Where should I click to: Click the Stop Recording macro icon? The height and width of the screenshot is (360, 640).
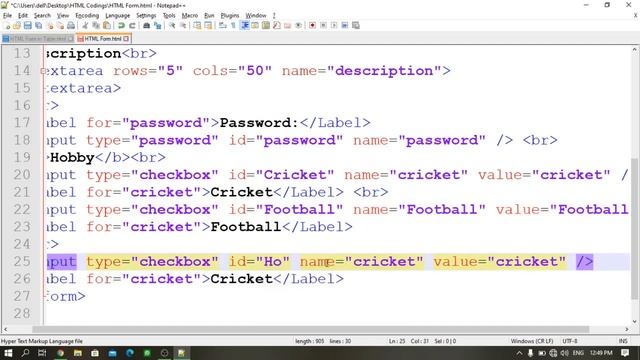coord(323,25)
